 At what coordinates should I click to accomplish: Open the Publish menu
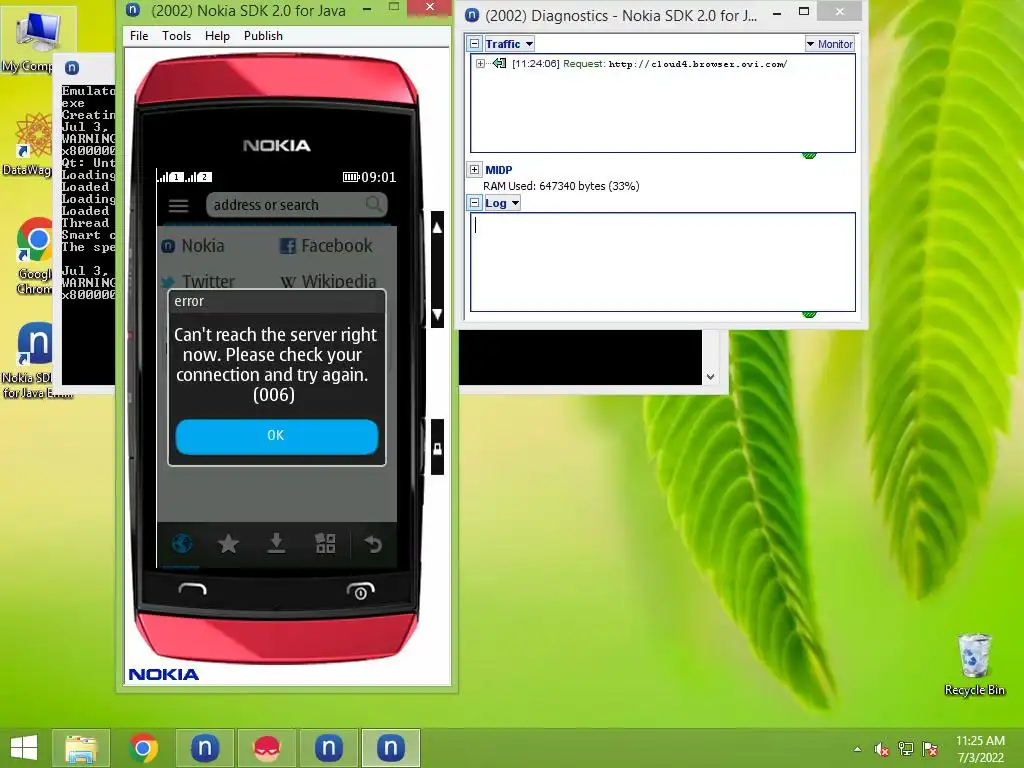(x=263, y=36)
